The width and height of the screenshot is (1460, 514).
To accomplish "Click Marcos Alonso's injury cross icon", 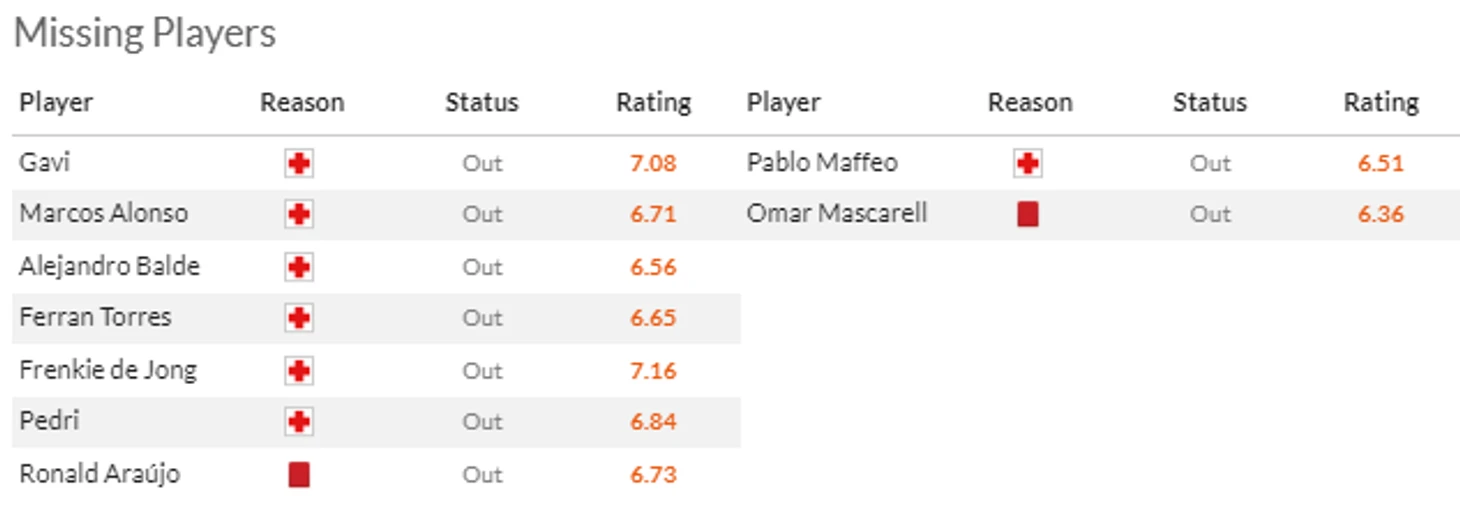I will tap(298, 214).
